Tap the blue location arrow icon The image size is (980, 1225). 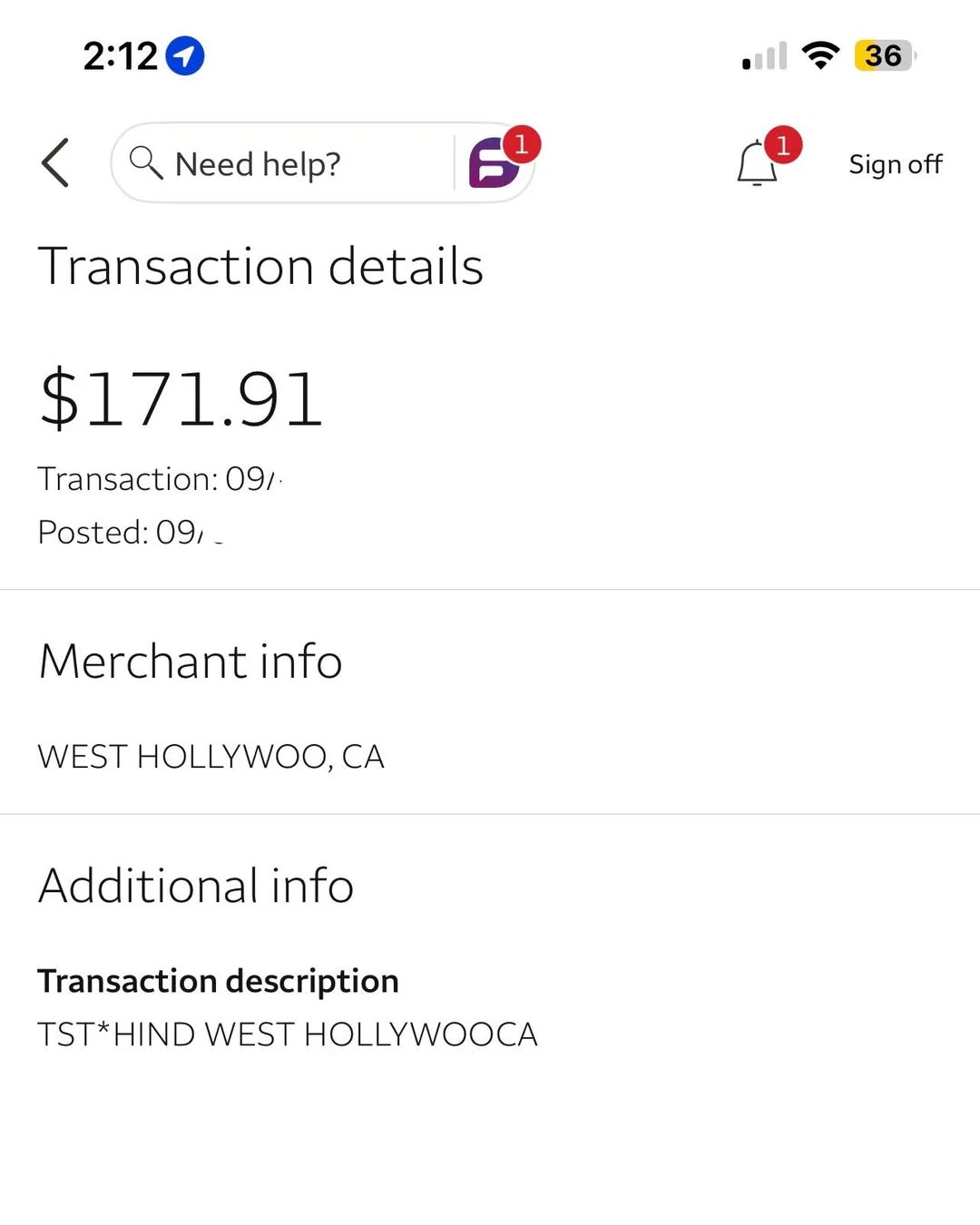185,56
